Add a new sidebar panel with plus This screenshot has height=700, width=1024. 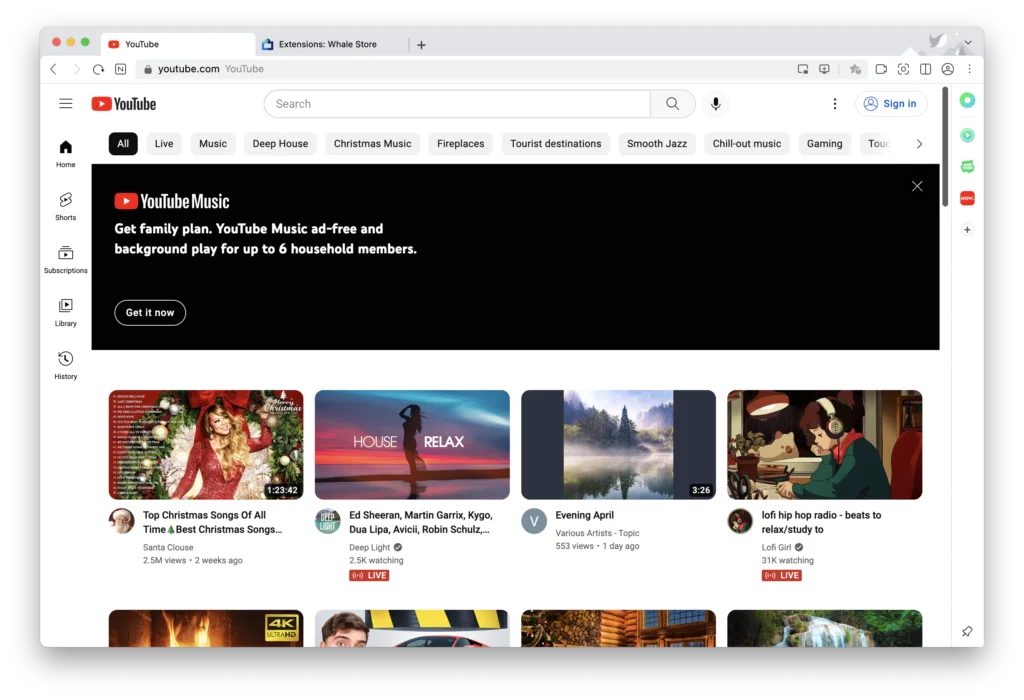click(x=967, y=230)
